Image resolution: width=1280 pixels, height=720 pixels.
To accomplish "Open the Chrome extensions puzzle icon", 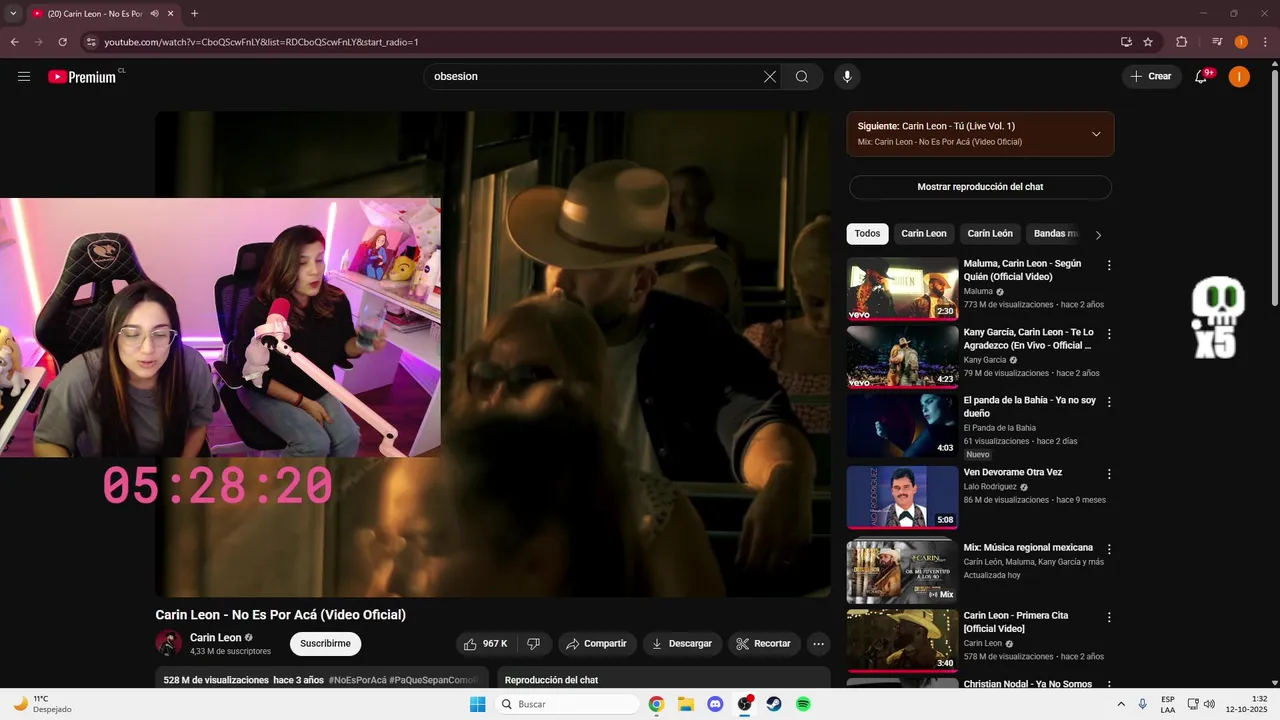I will 1182,42.
